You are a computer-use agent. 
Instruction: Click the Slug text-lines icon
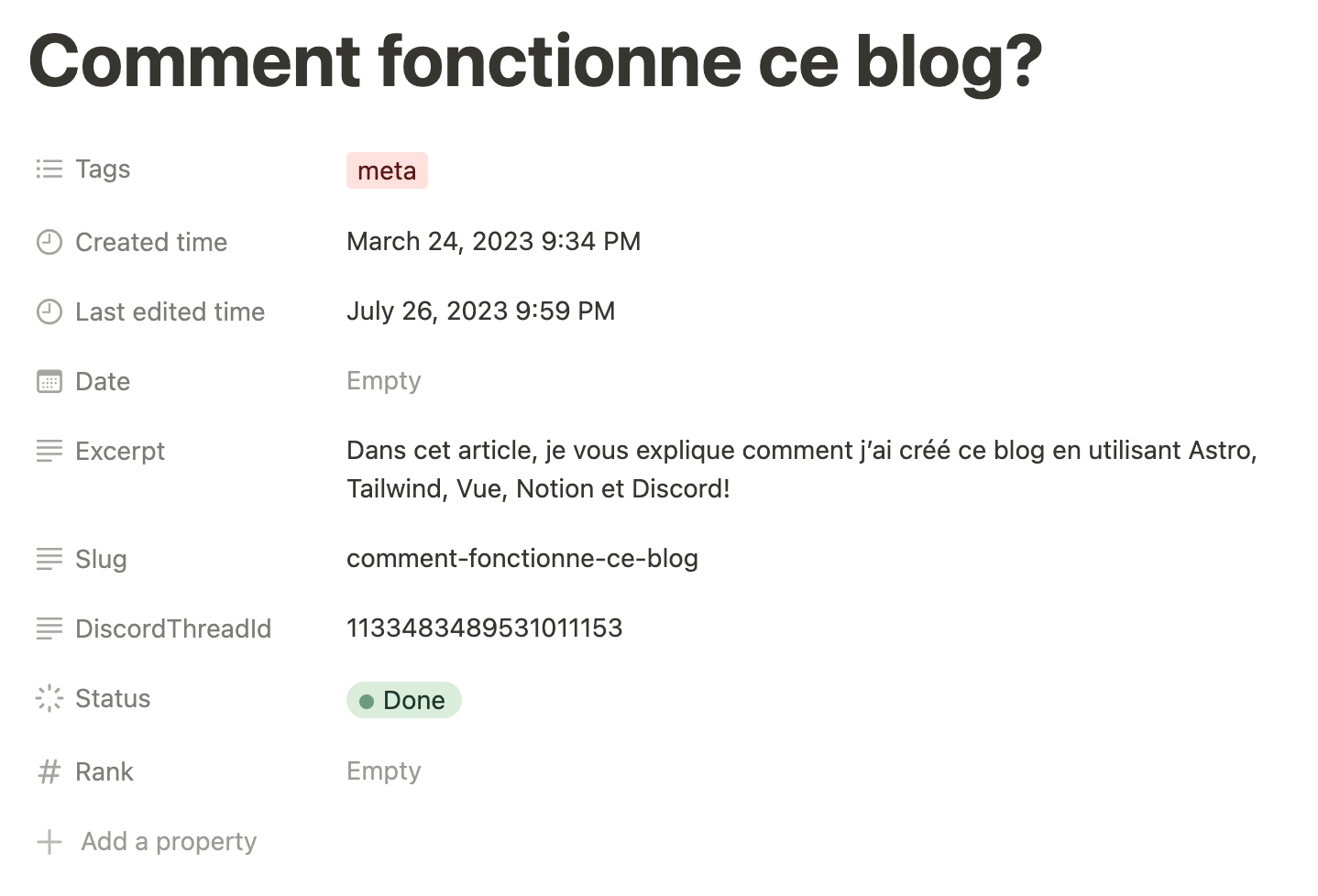point(49,560)
